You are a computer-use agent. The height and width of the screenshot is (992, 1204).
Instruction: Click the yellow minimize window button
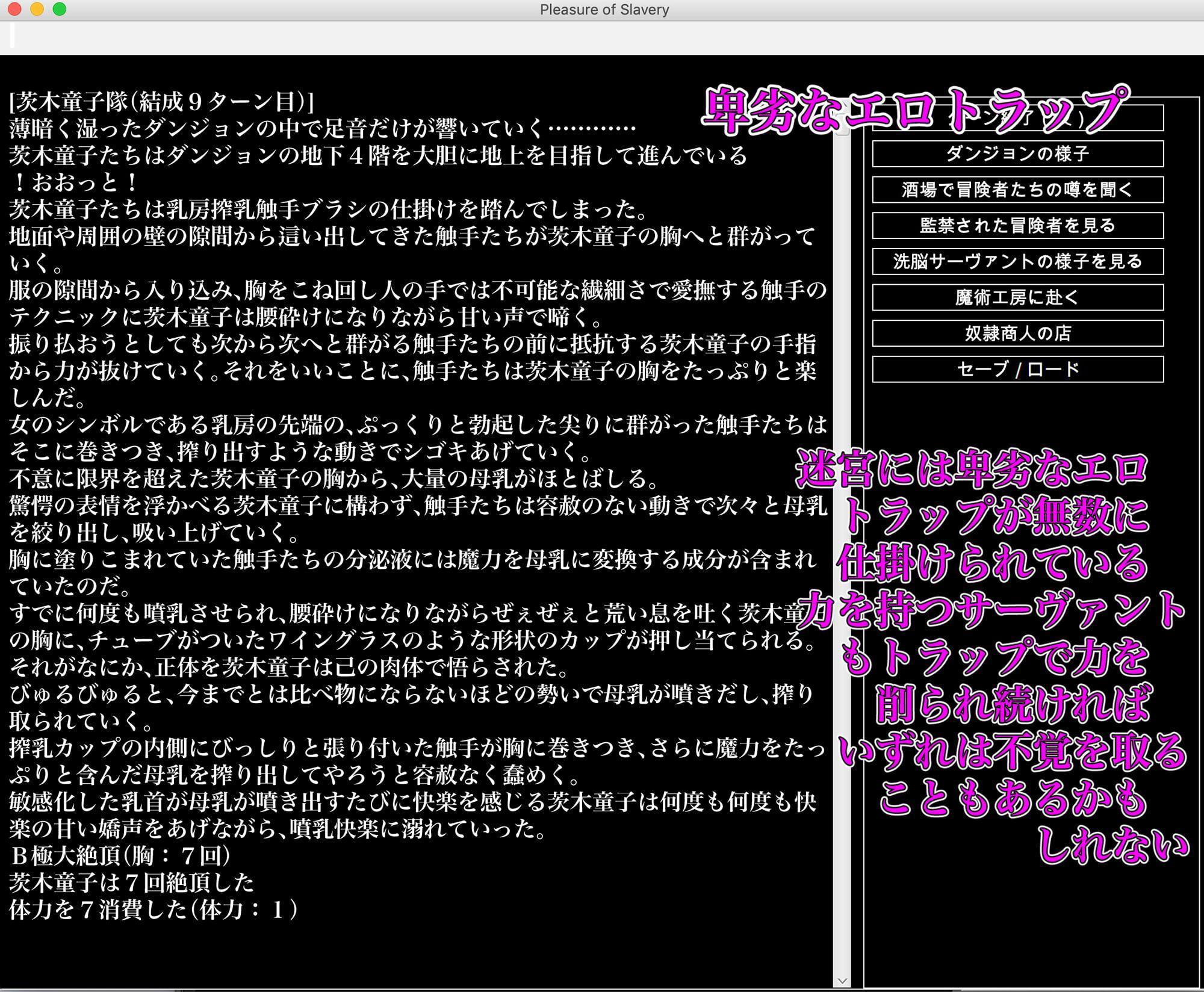pos(37,9)
